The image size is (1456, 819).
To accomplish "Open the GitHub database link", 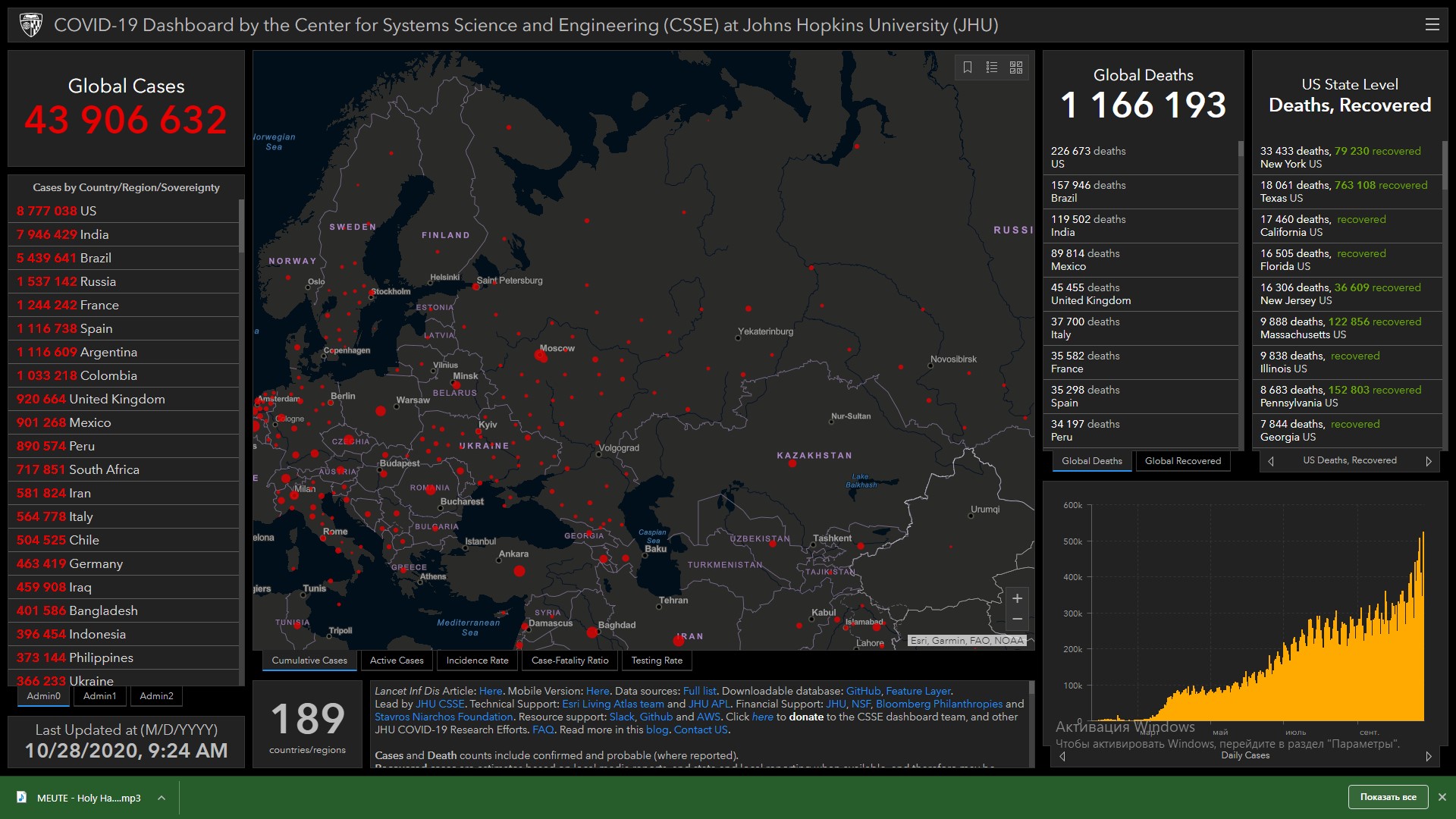I will (863, 691).
